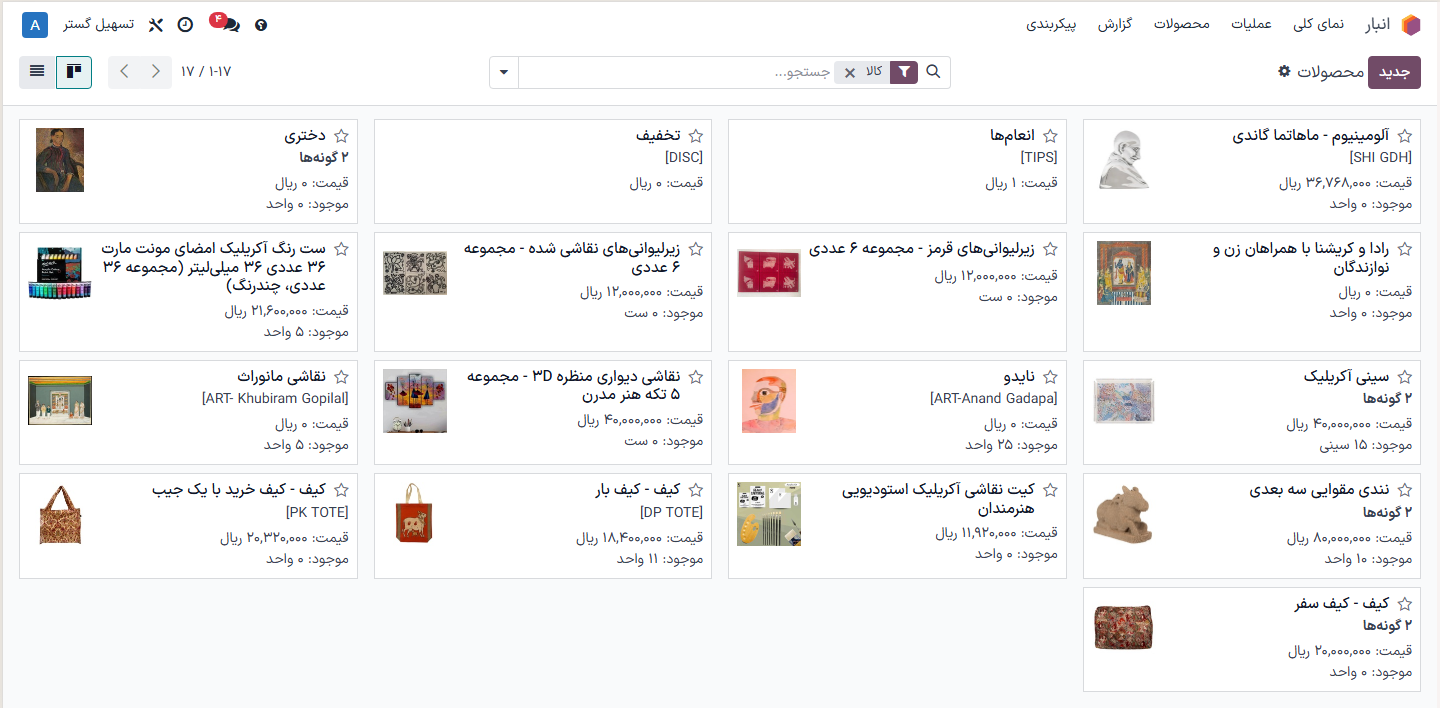Open the Inventory app icon in top bar

click(x=1411, y=24)
